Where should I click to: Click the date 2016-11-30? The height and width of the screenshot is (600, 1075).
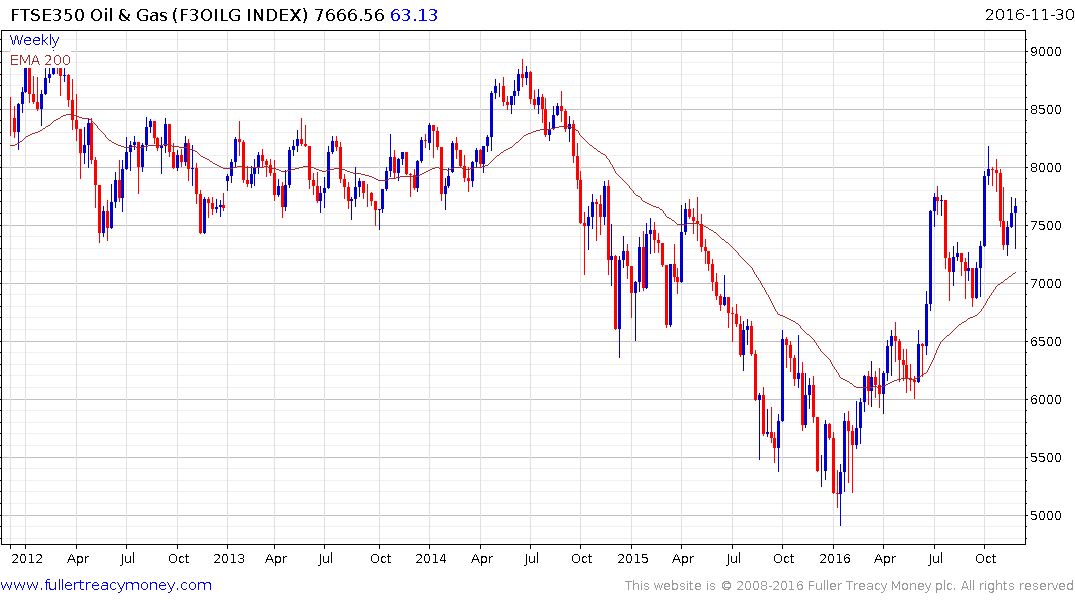point(1028,14)
